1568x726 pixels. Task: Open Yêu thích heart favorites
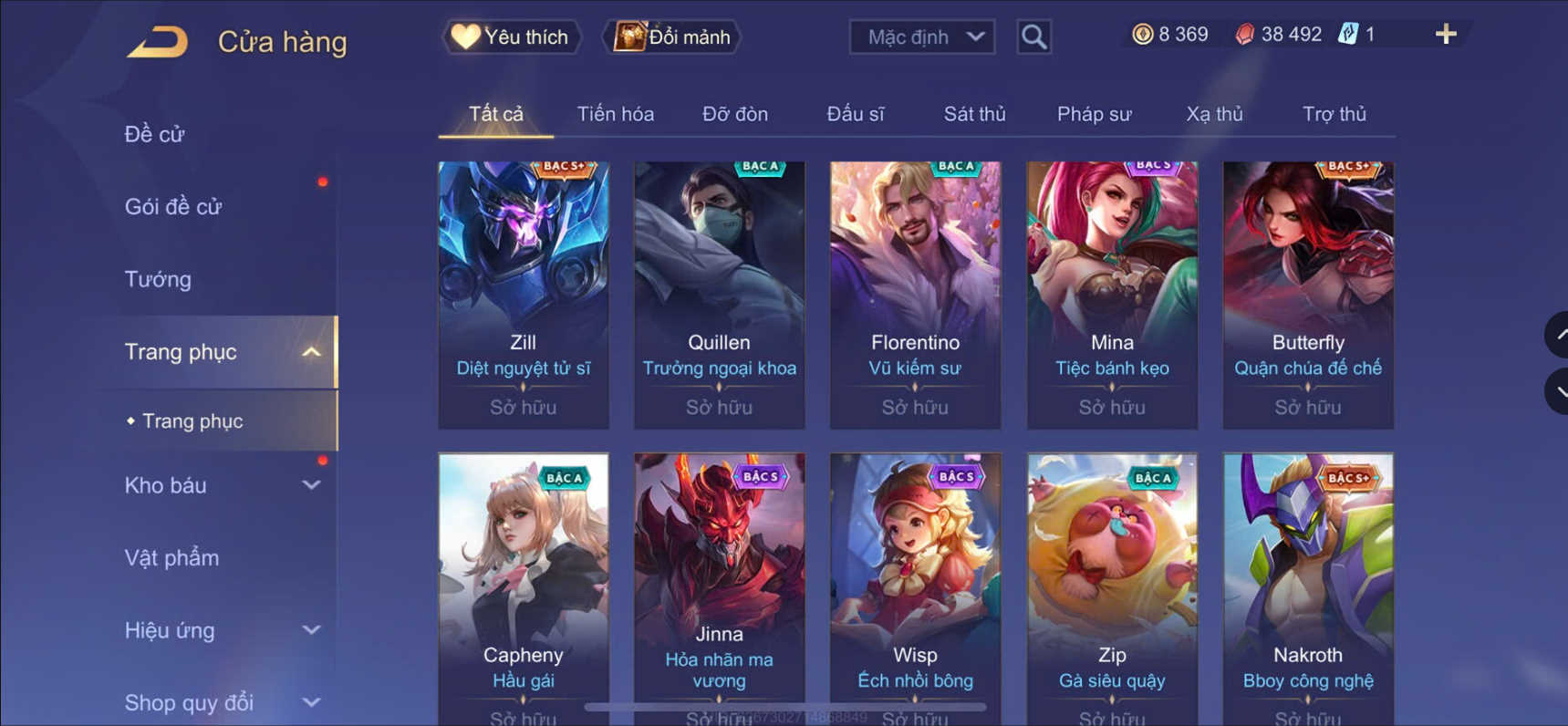point(511,37)
